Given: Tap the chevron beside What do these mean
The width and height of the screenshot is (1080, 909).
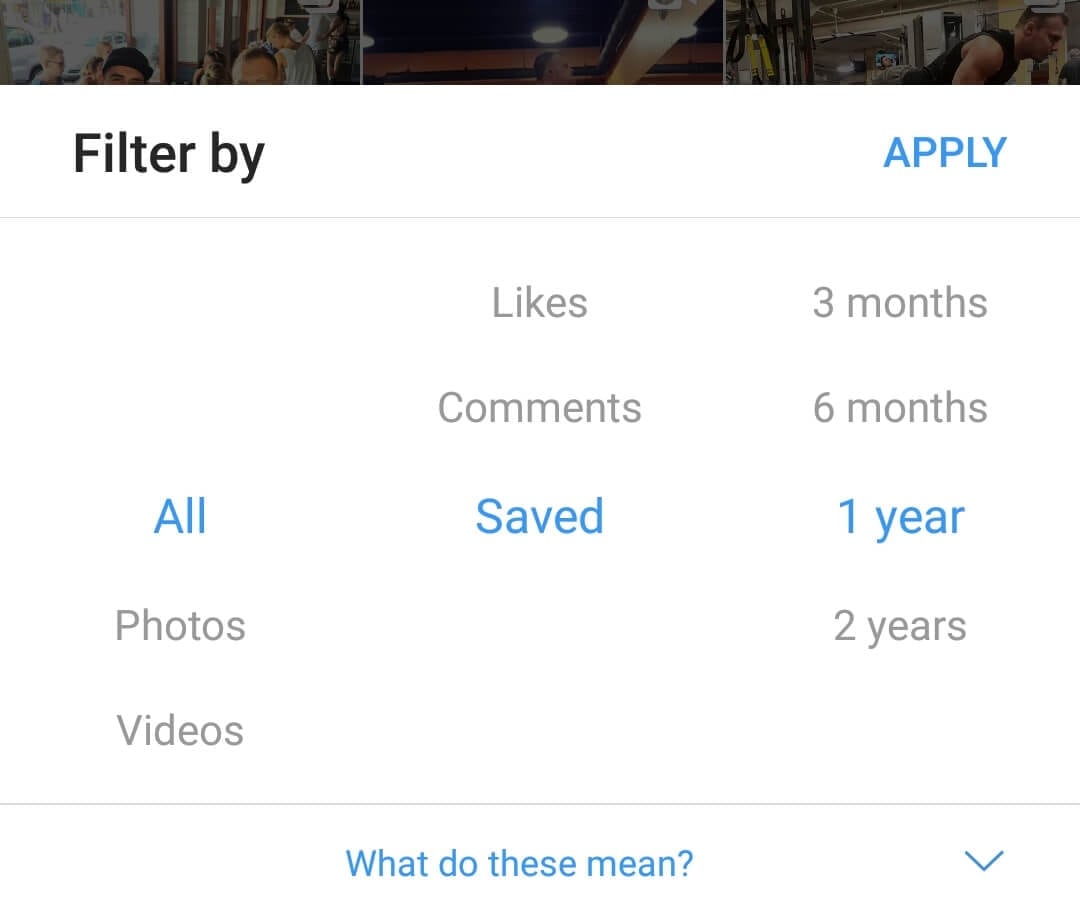Looking at the screenshot, I should pyautogui.click(x=984, y=861).
